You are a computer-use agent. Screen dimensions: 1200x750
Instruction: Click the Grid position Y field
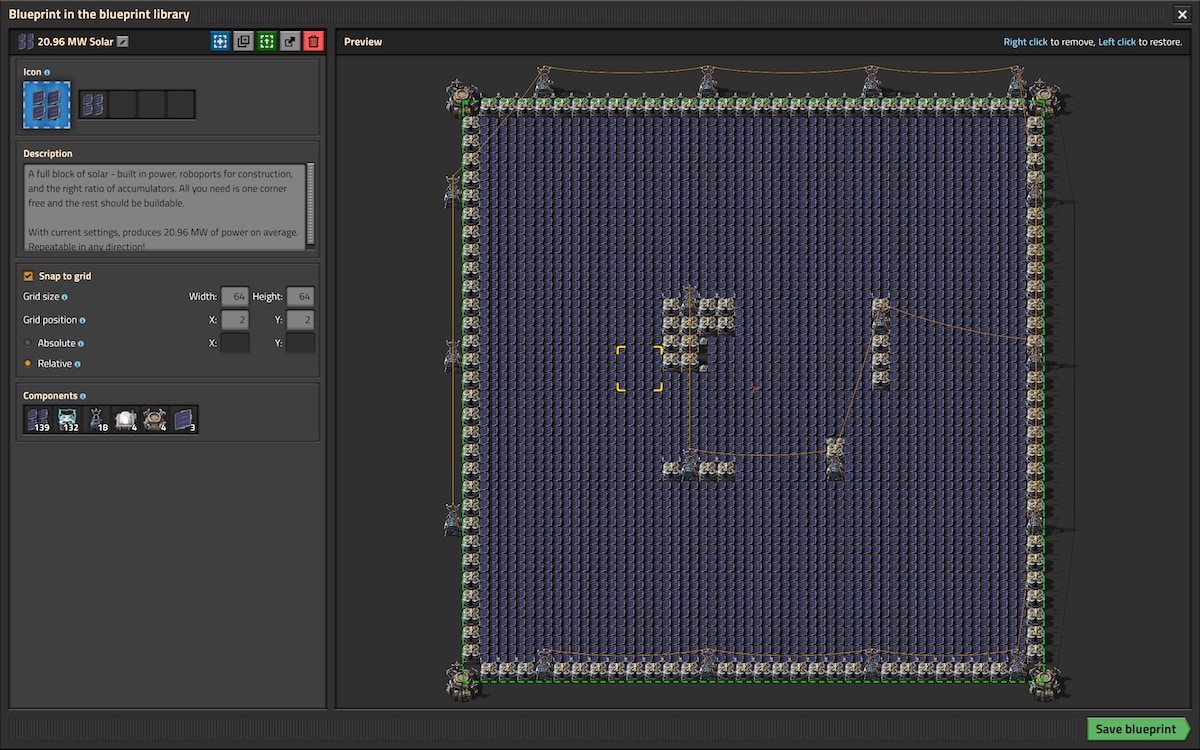coord(300,320)
